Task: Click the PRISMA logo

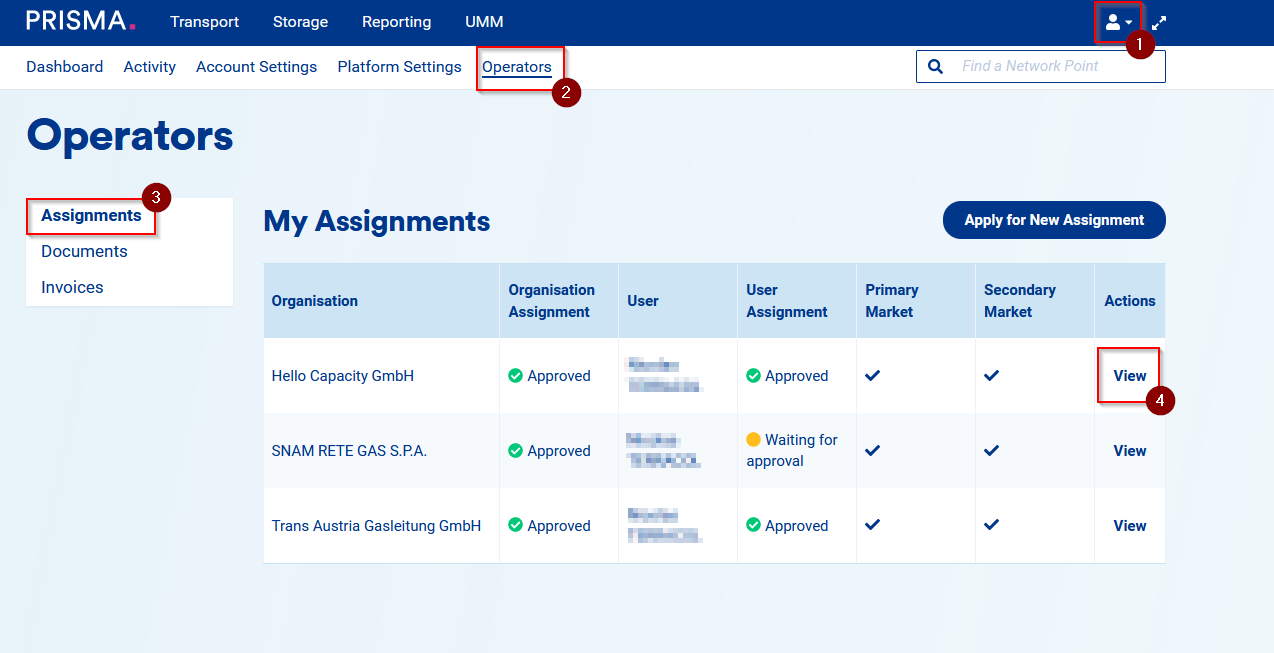Action: coord(80,21)
